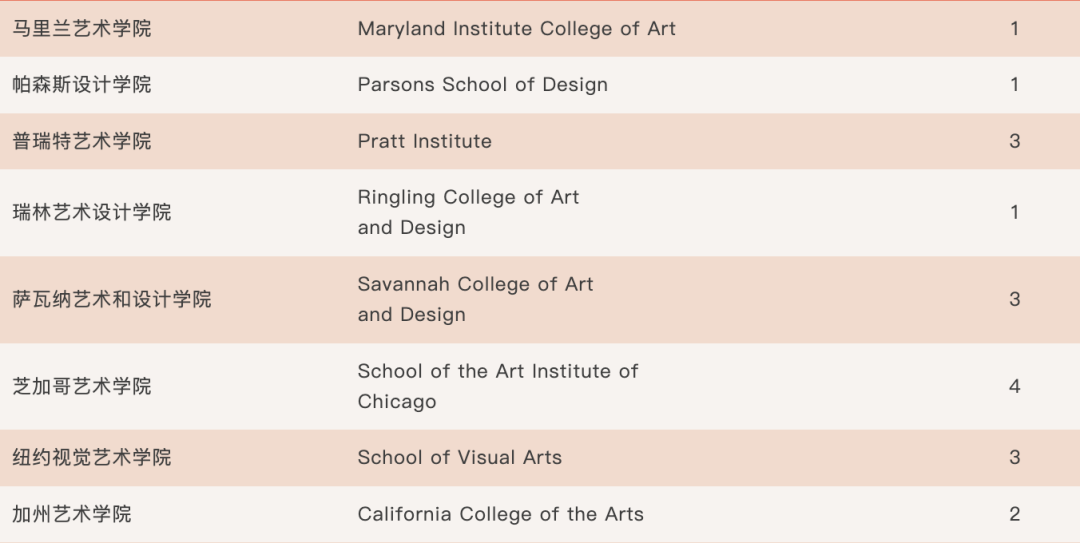Click Savannah College of Art and Design

(475, 299)
